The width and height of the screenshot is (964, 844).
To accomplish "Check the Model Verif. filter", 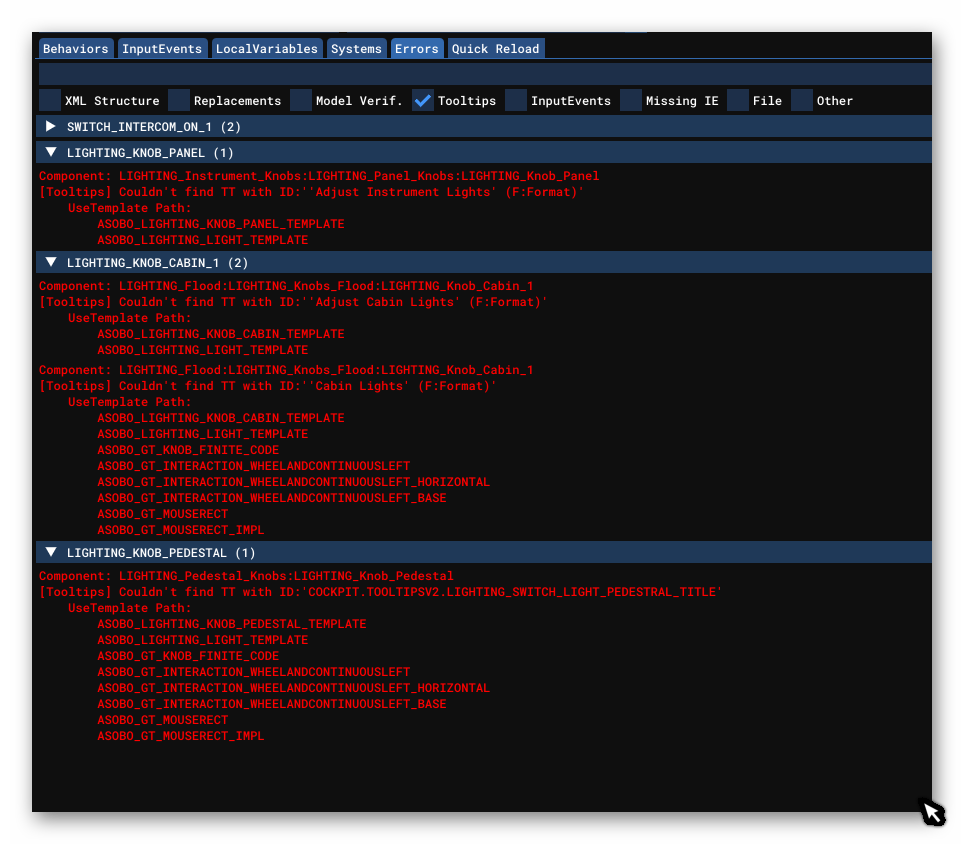I will (301, 100).
